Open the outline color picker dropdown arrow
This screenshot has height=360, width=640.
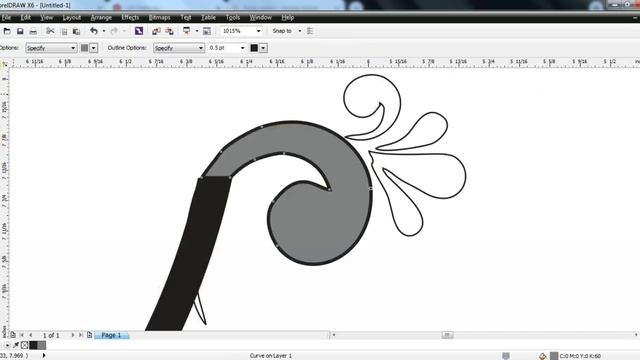click(x=263, y=48)
